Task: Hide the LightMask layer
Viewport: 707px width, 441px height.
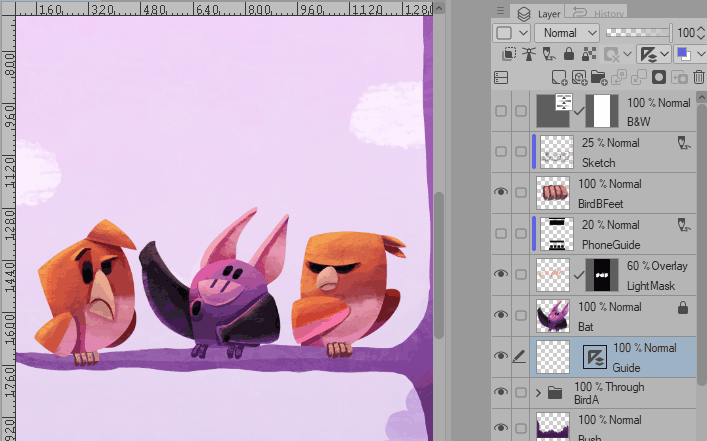Action: point(501,273)
